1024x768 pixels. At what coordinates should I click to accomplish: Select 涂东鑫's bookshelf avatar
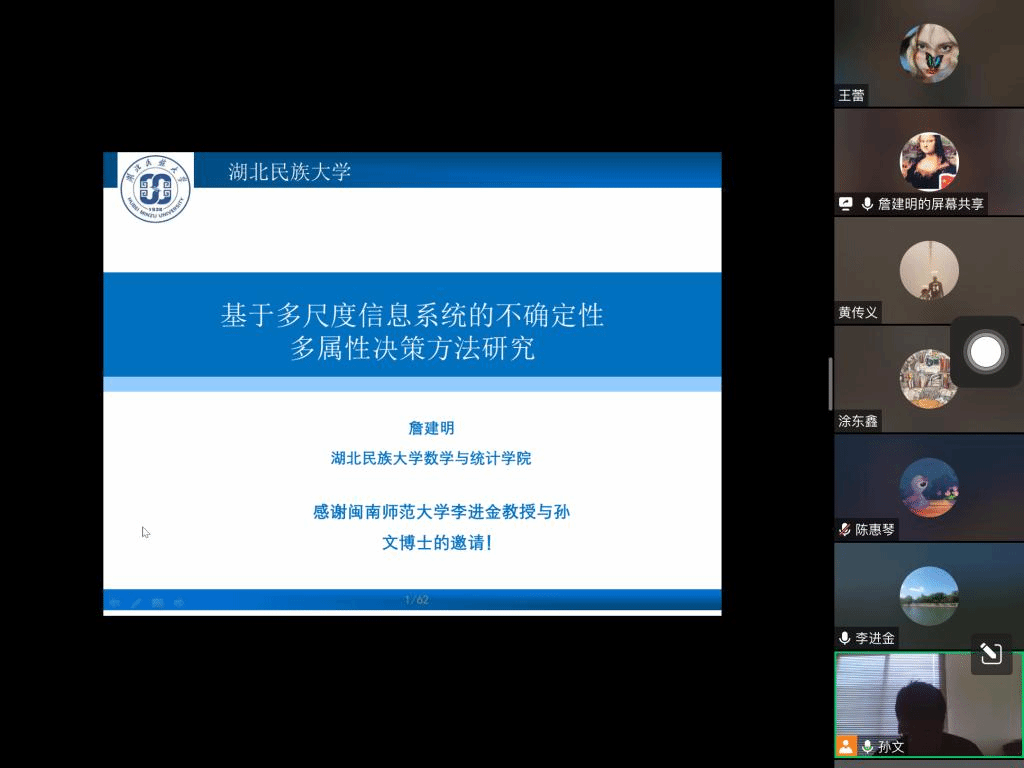pos(927,379)
